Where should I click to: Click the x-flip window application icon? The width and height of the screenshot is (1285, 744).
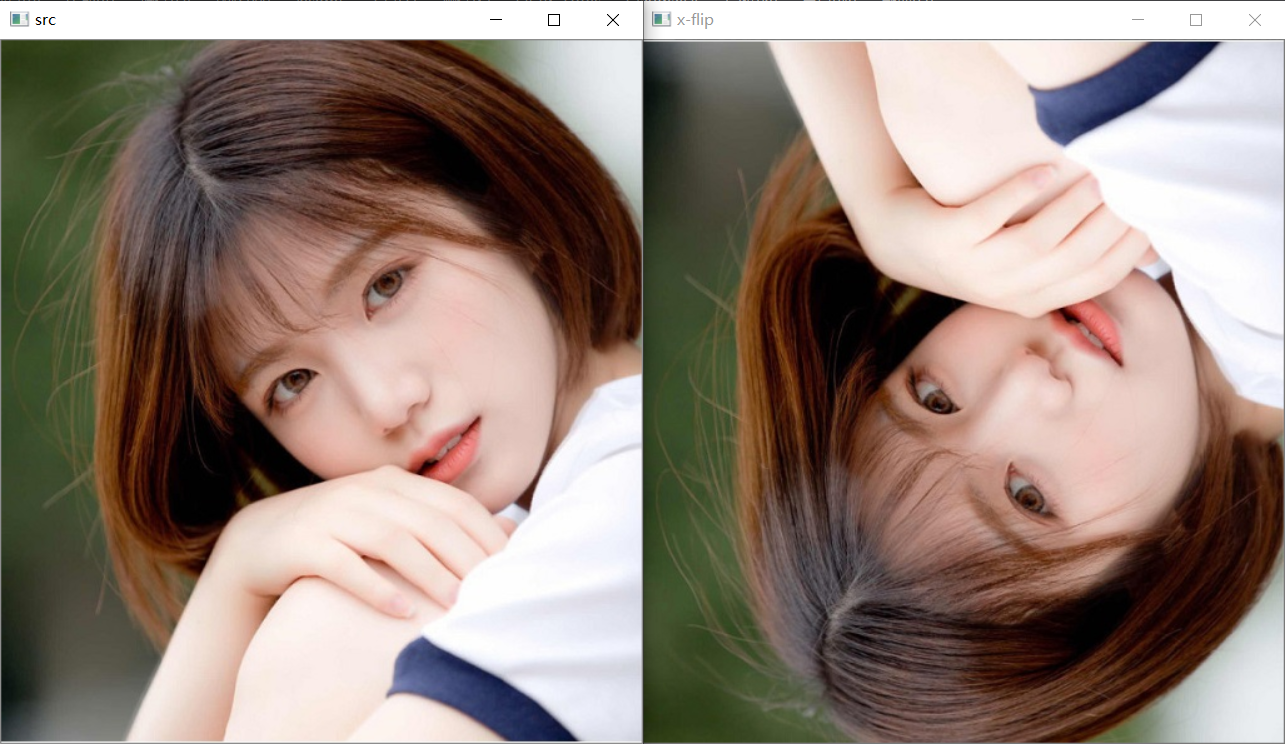point(661,20)
